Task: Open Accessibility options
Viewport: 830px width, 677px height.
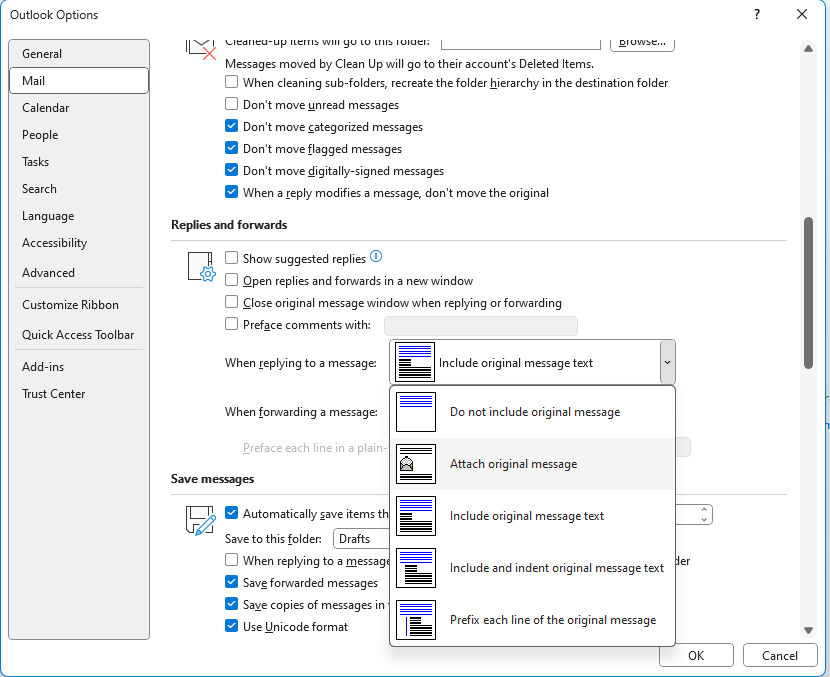Action: point(79,243)
